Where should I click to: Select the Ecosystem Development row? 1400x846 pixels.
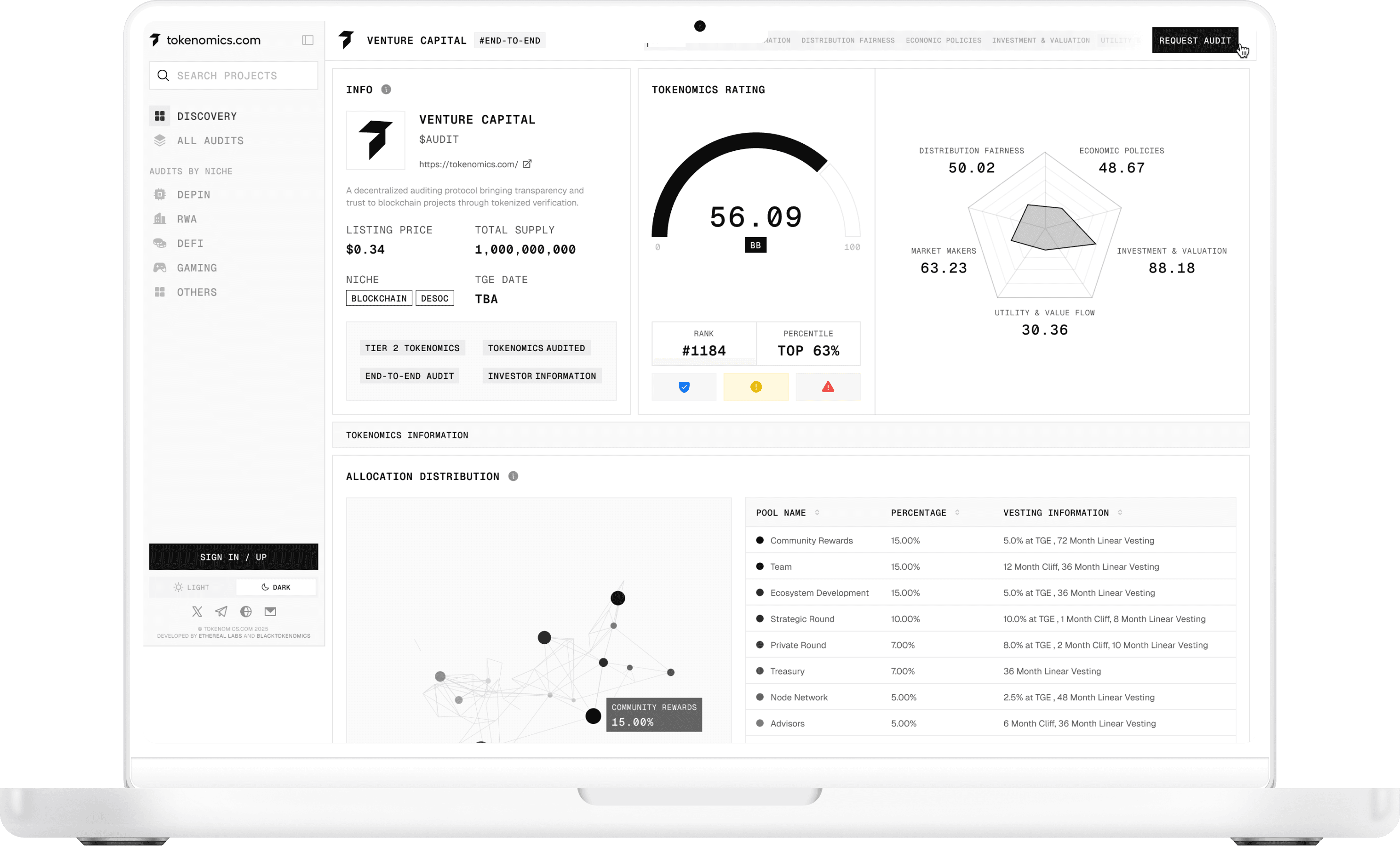(x=990, y=592)
